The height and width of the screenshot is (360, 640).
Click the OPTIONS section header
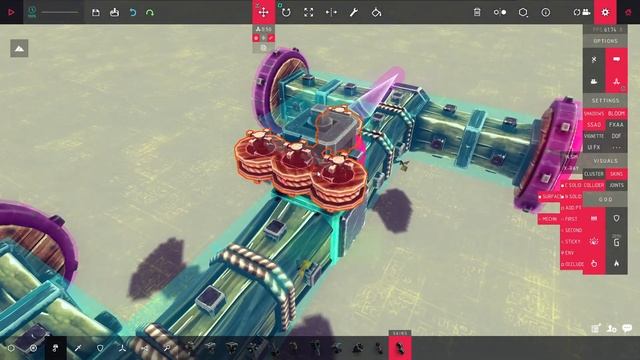(605, 41)
